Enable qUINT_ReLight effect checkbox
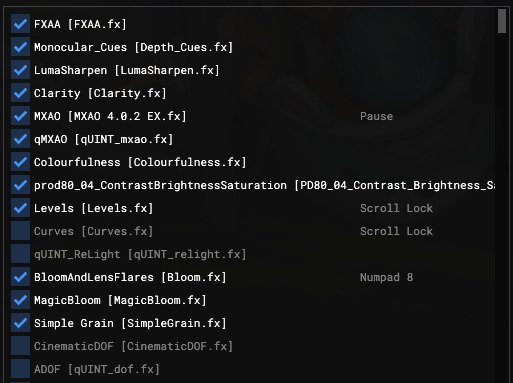 [x=20, y=254]
